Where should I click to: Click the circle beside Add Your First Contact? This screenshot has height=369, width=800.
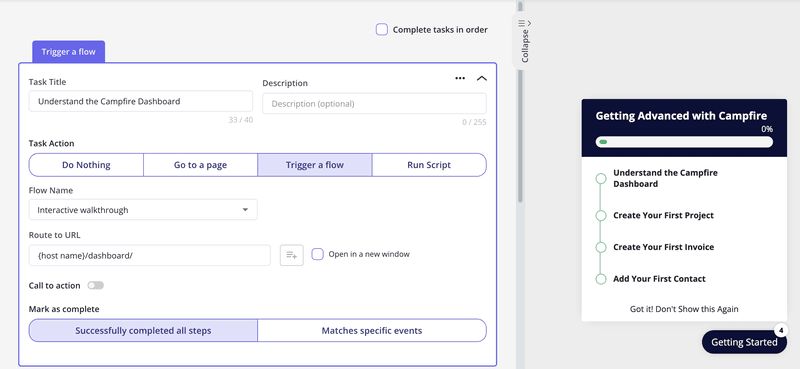(601, 279)
